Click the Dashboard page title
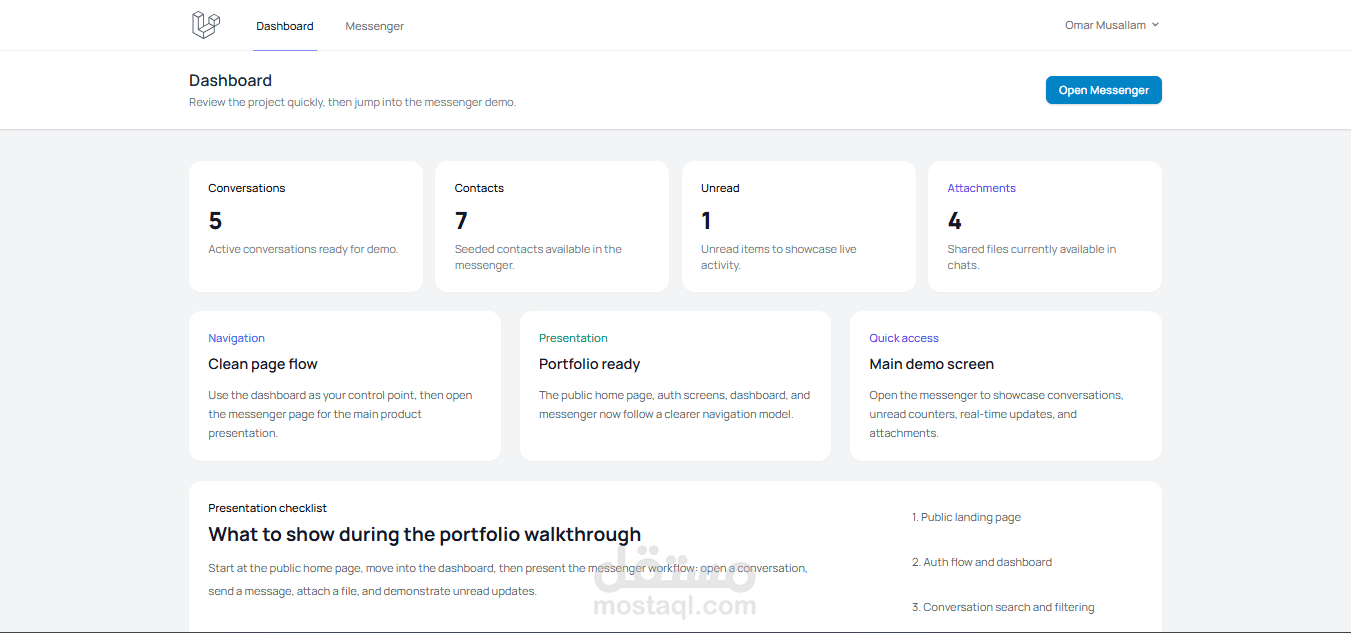 [x=230, y=80]
